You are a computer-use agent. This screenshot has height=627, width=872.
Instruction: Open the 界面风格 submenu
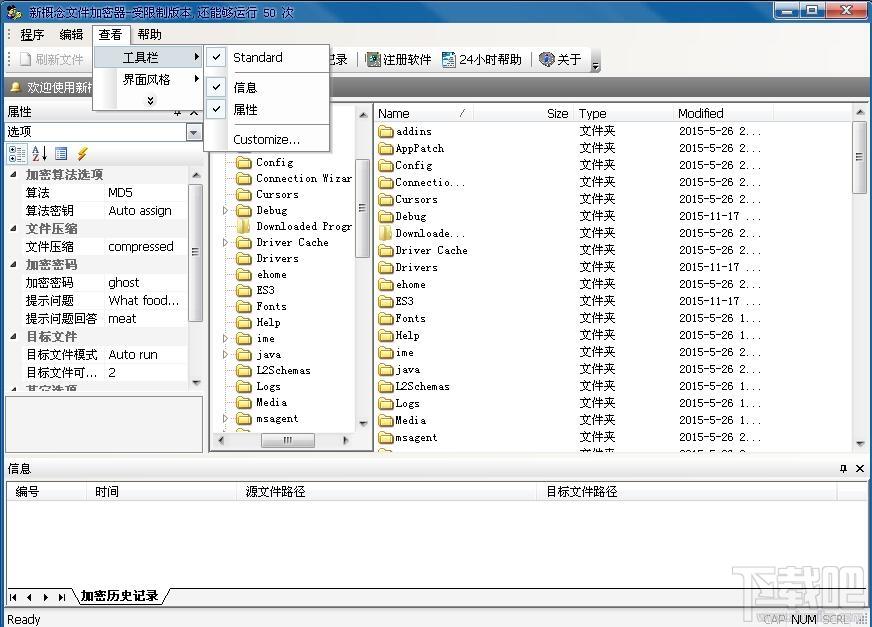(x=147, y=80)
